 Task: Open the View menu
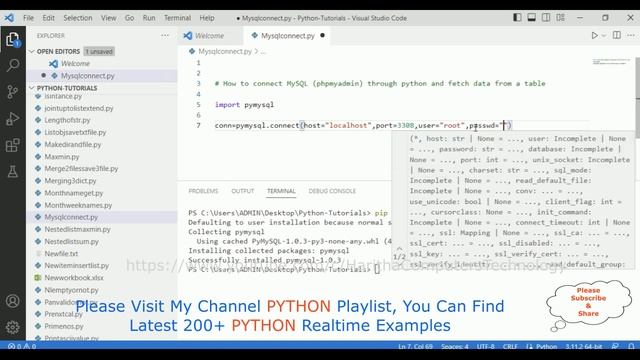click(109, 18)
